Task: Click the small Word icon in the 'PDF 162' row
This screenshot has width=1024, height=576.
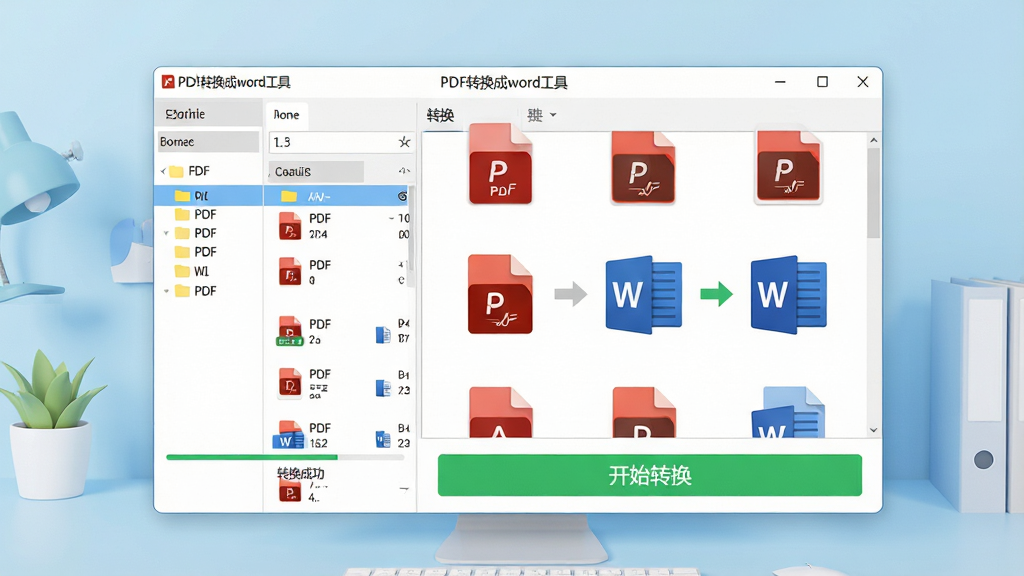Action: click(x=383, y=440)
